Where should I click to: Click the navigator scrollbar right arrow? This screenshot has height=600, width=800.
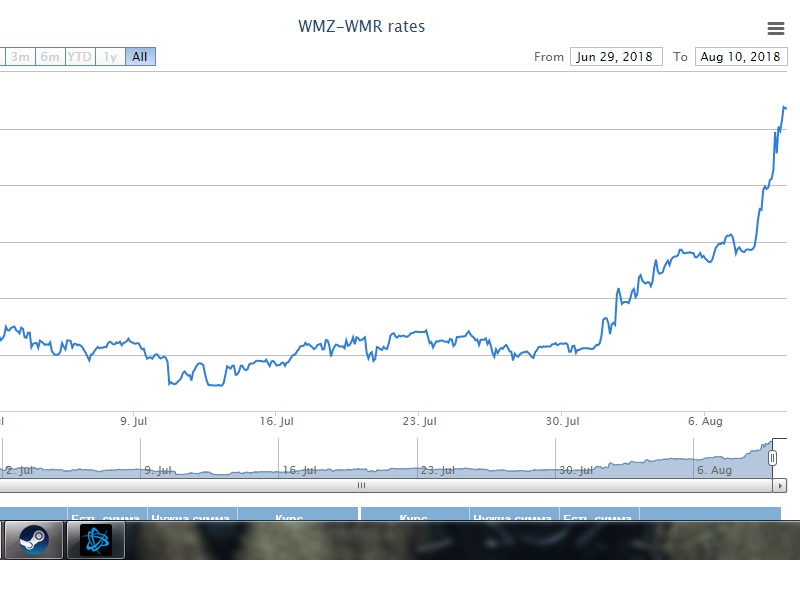click(x=780, y=486)
